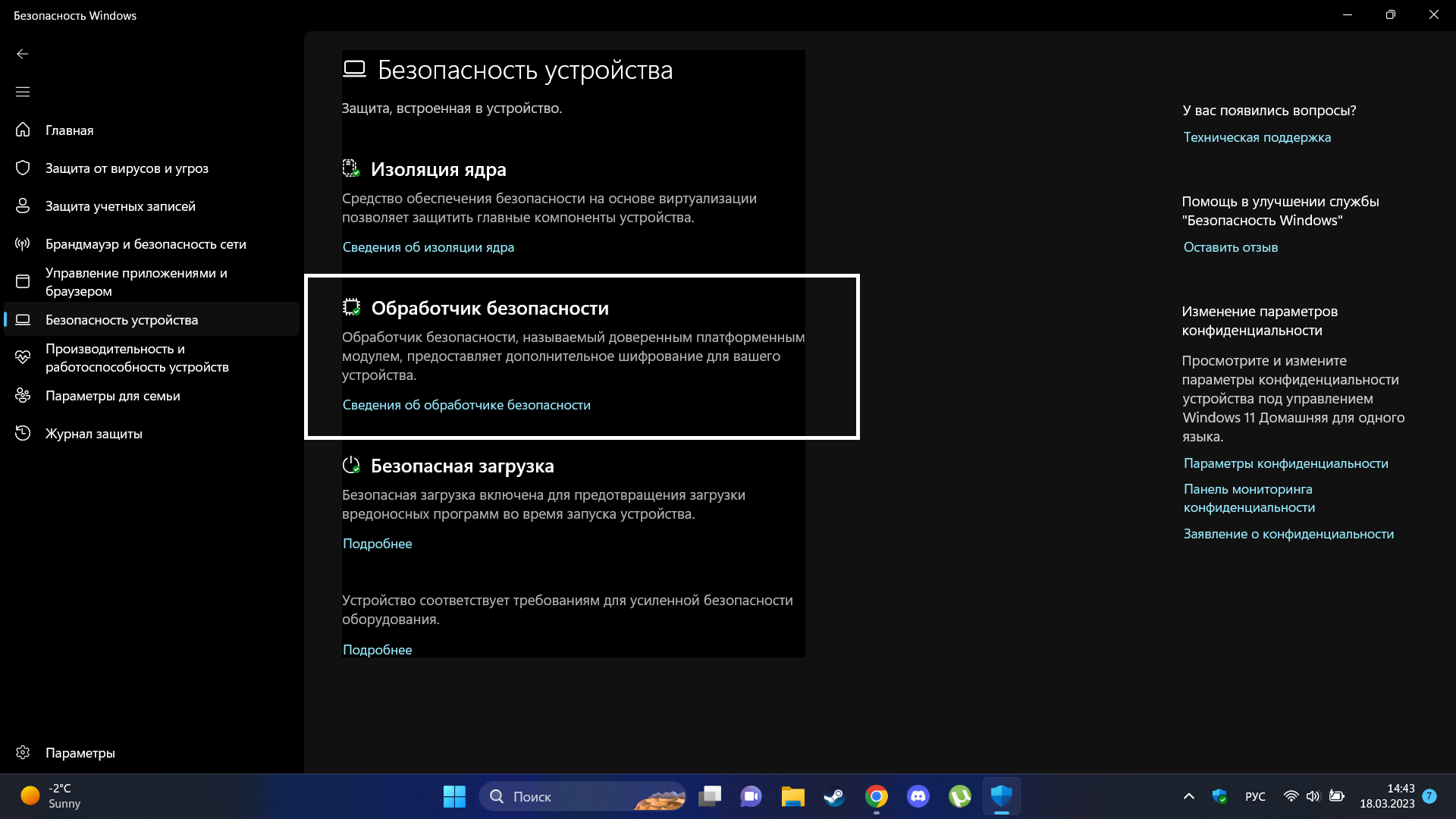1456x819 pixels.
Task: Click heart icon for device performance
Action: tap(23, 357)
